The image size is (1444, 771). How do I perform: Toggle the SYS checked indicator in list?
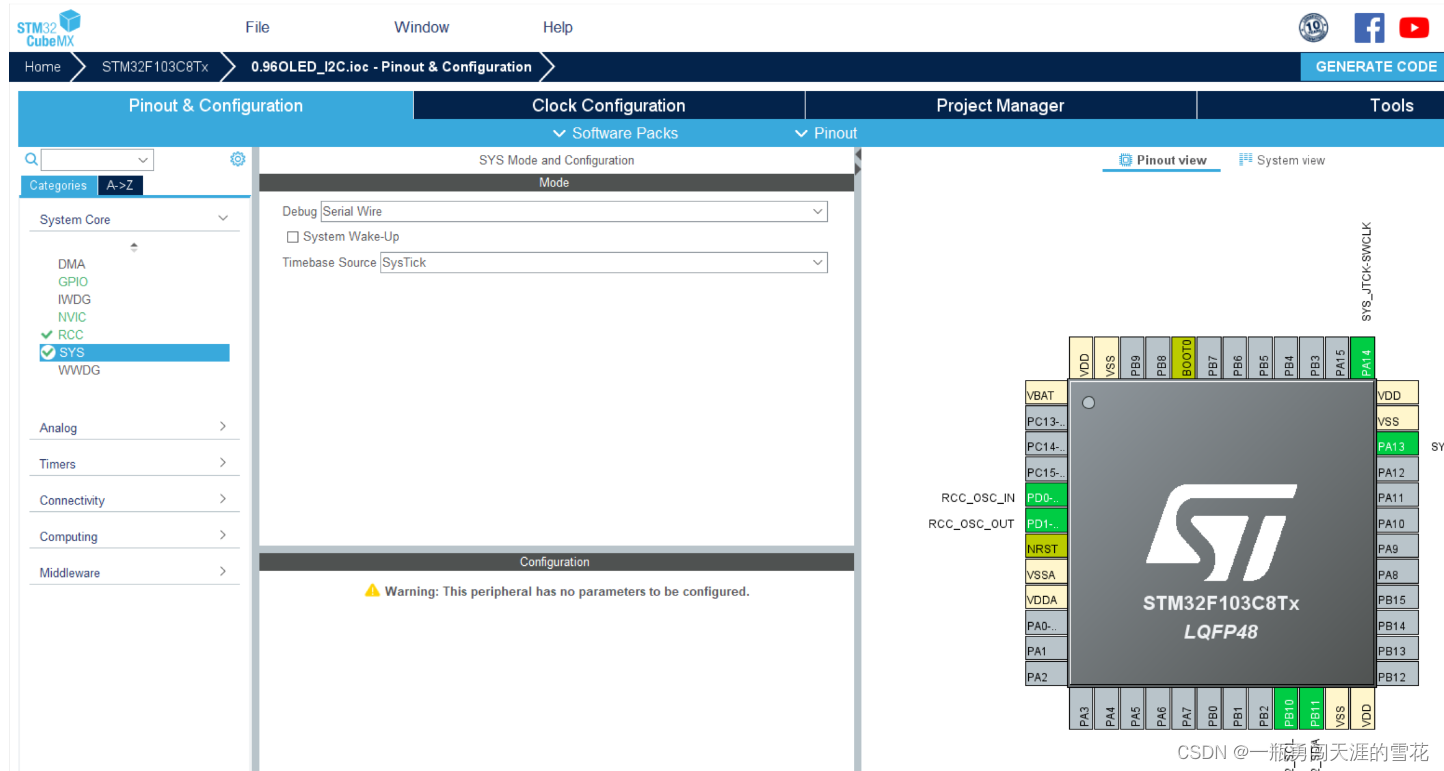(x=48, y=352)
